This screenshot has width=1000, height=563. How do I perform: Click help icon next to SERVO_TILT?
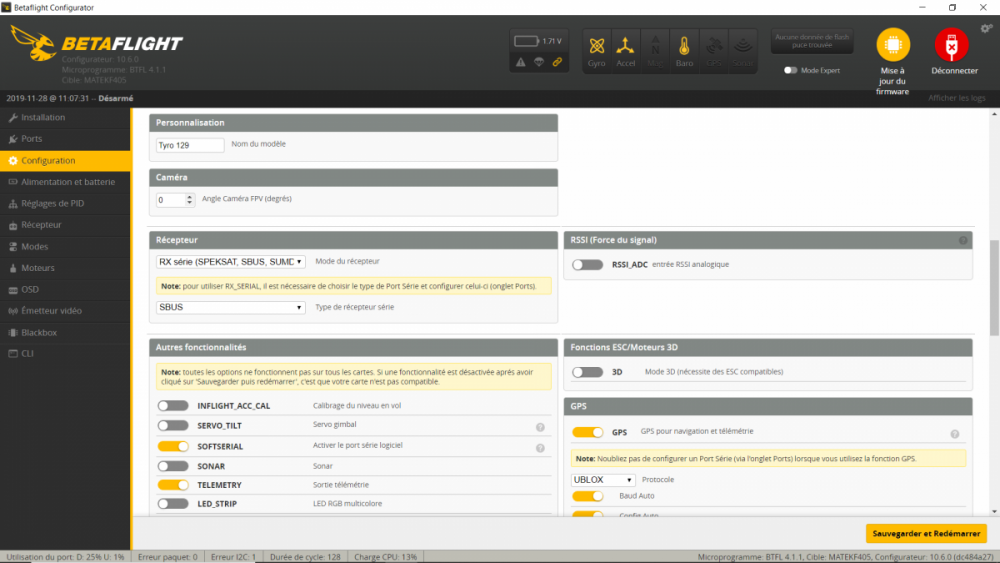pos(540,427)
